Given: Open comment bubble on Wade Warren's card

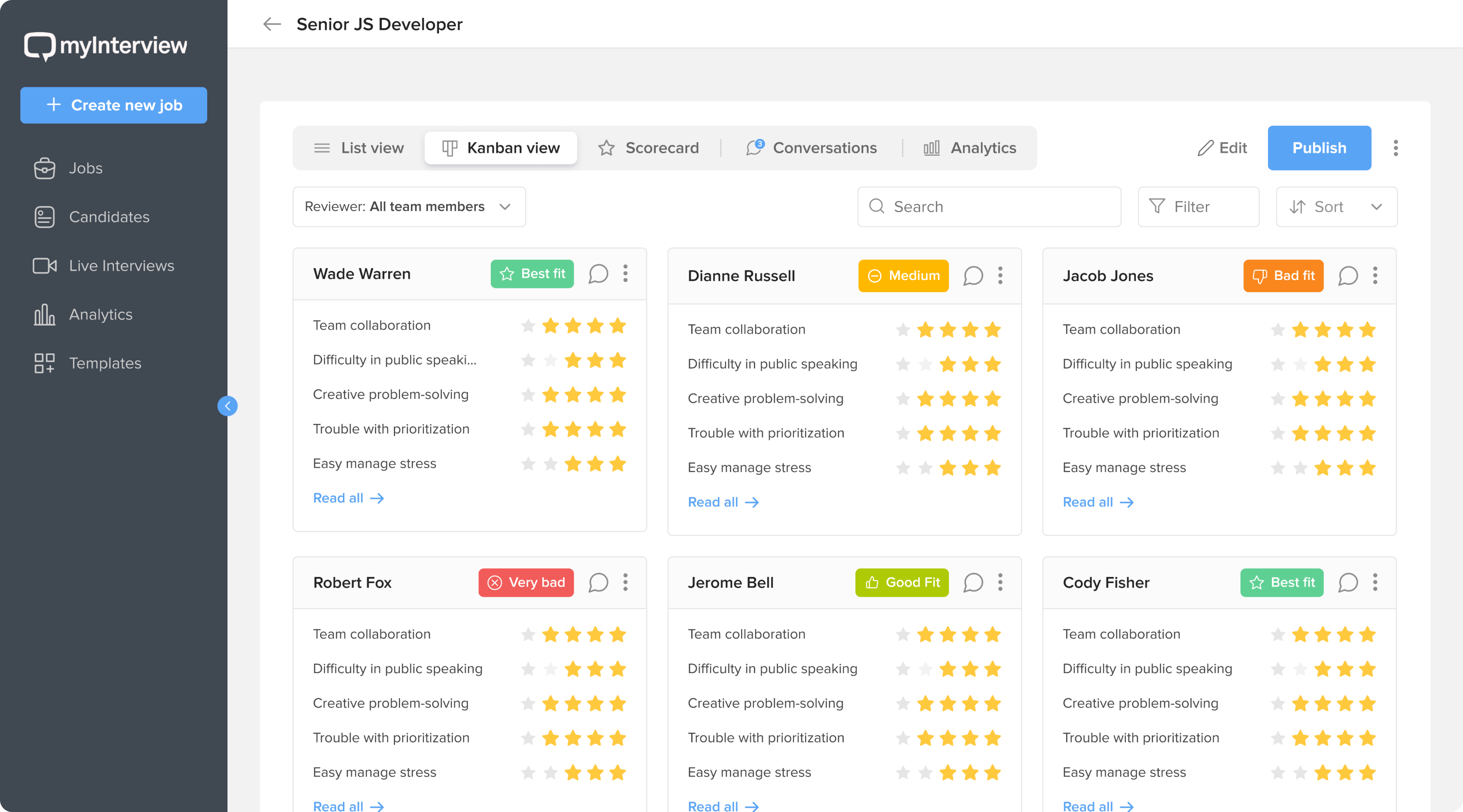Looking at the screenshot, I should pos(599,274).
